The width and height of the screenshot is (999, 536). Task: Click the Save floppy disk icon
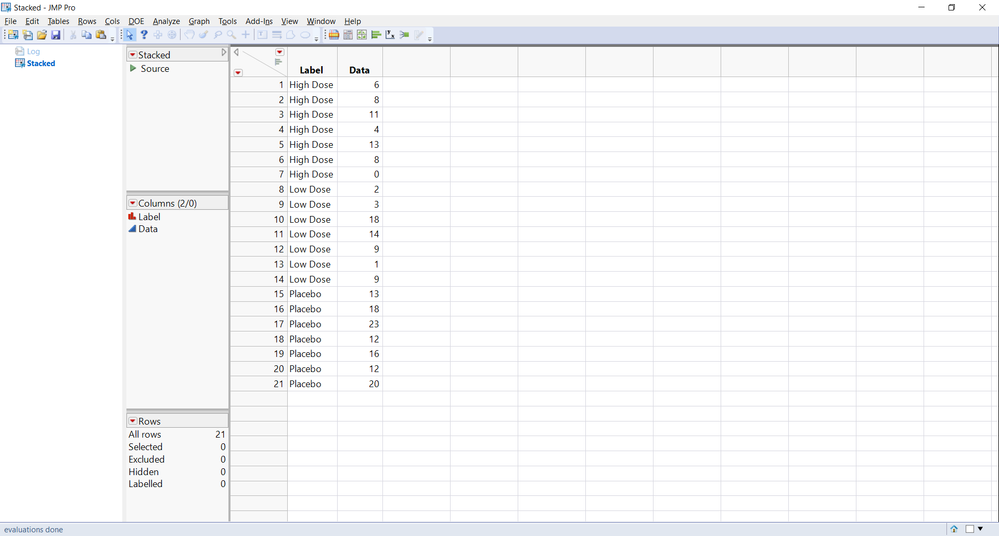pos(55,35)
